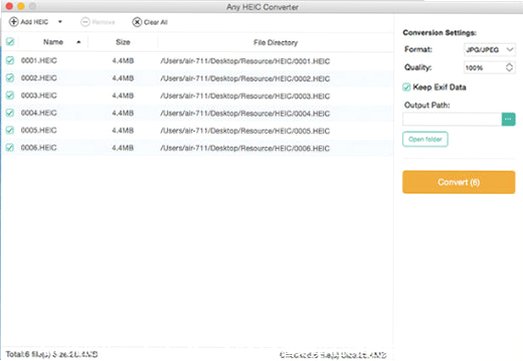Adjust the Quality 100% stepper

(x=509, y=67)
